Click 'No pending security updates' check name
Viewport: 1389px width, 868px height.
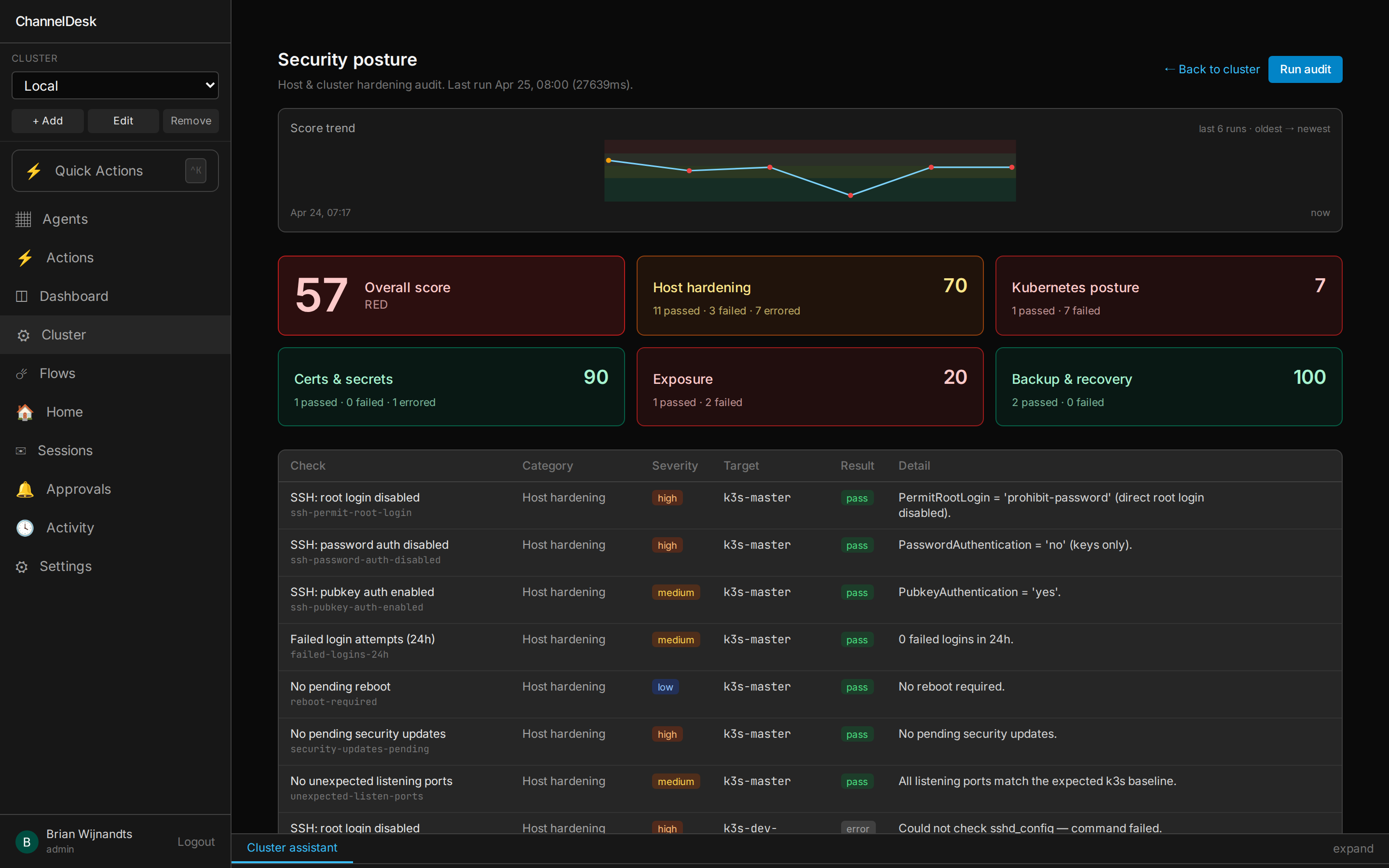click(368, 733)
